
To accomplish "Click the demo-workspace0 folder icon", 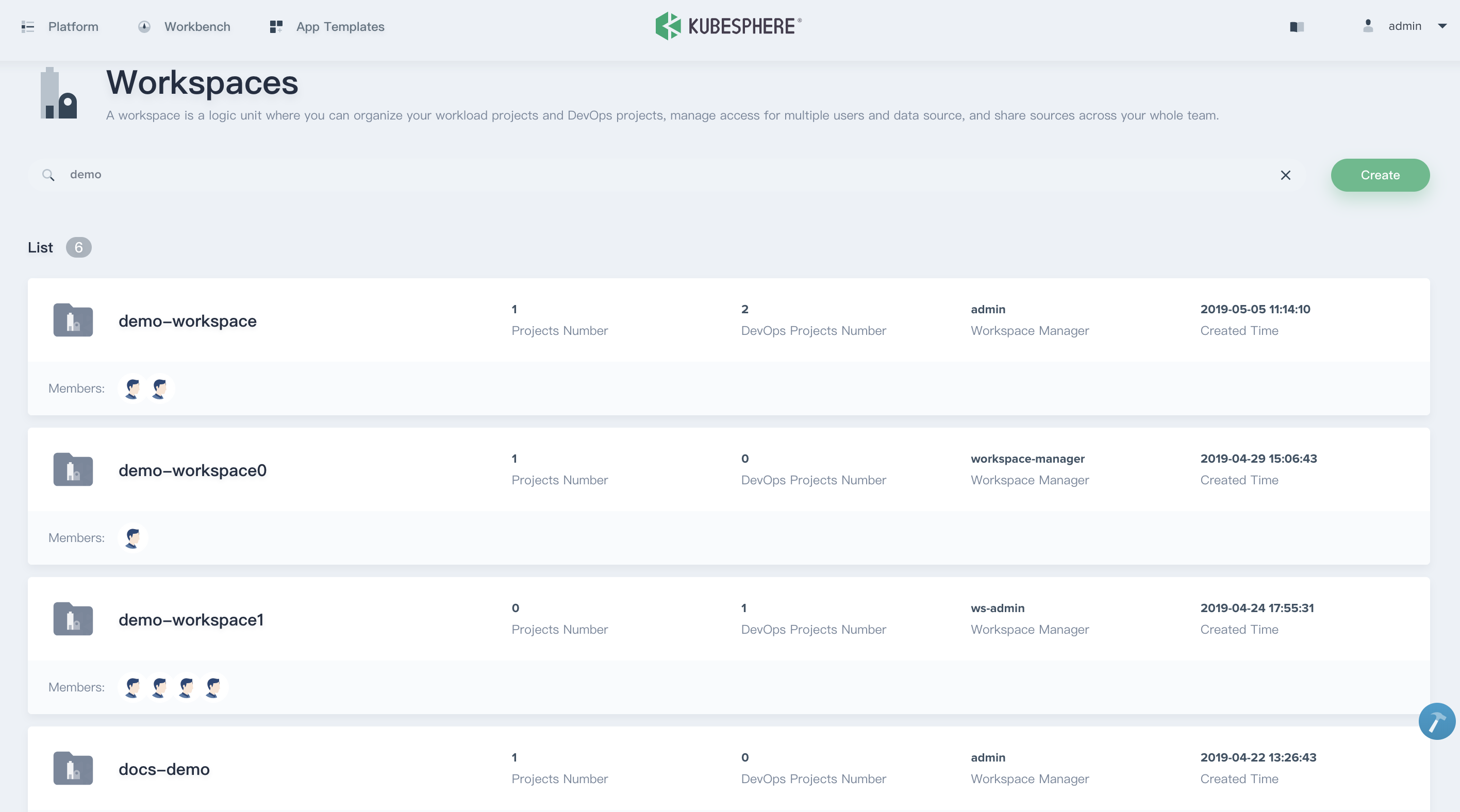I will tap(73, 470).
